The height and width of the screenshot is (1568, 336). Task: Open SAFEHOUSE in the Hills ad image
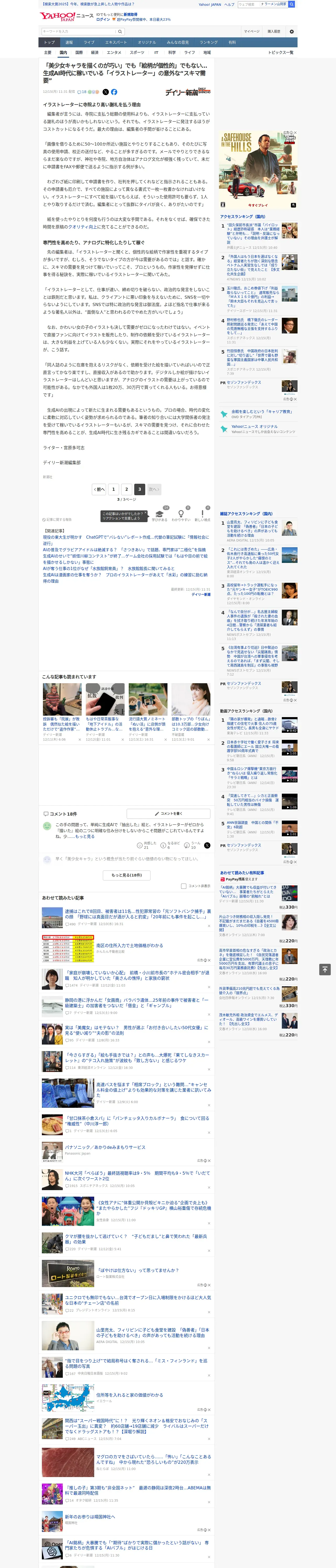click(x=259, y=170)
